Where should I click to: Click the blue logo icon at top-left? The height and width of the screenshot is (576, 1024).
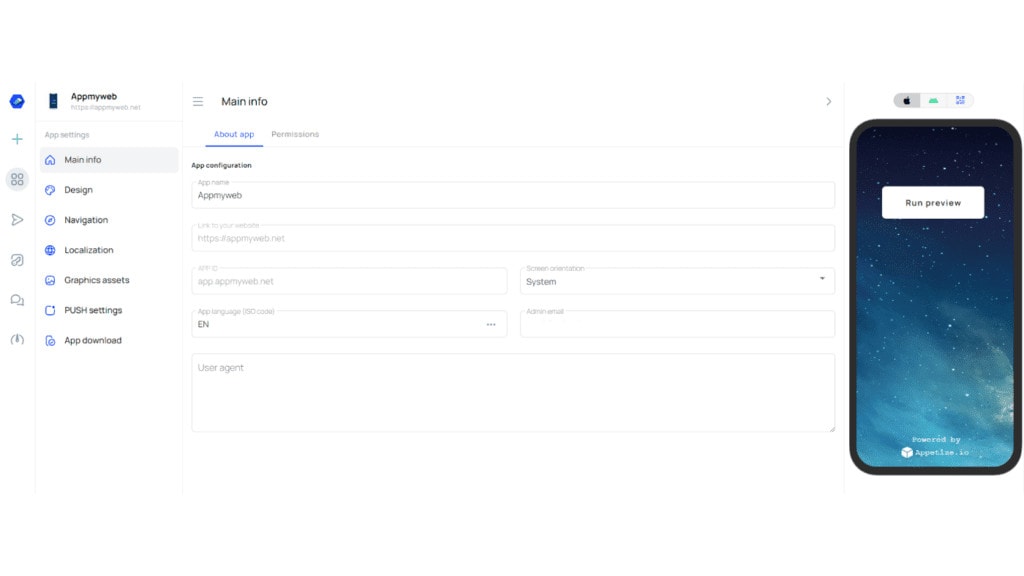click(17, 101)
